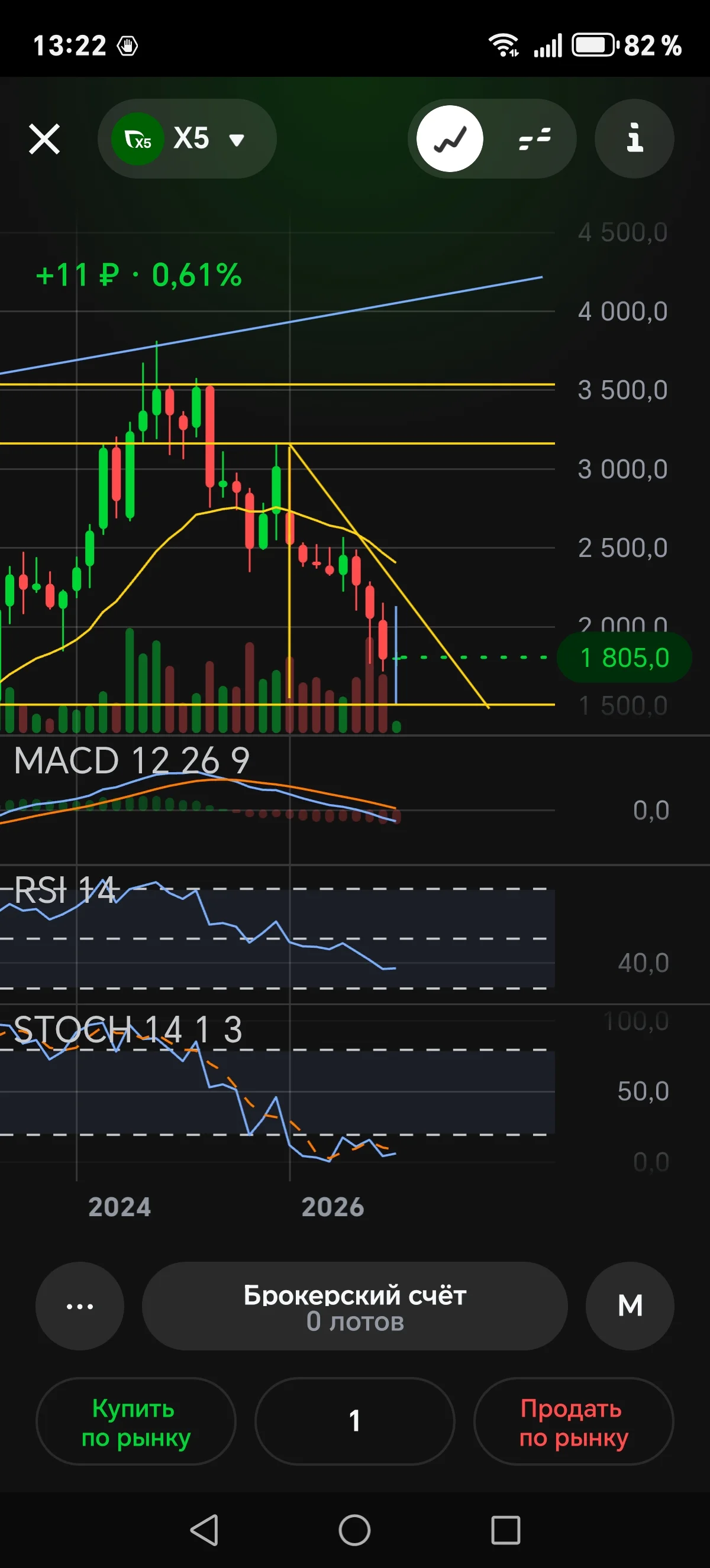
Task: Tap the 3 000,0 price axis label
Action: [x=623, y=469]
